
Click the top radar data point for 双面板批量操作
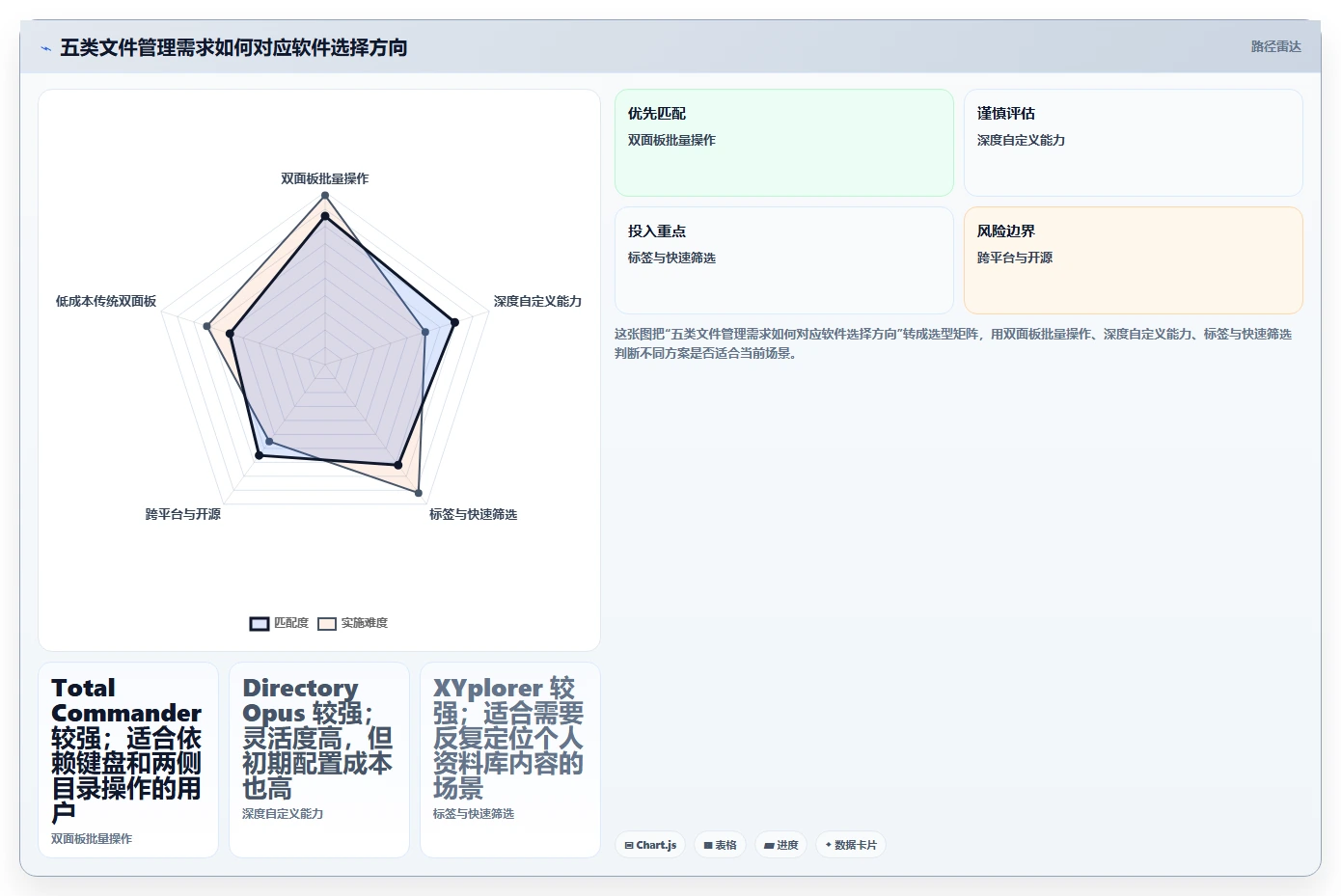point(325,196)
